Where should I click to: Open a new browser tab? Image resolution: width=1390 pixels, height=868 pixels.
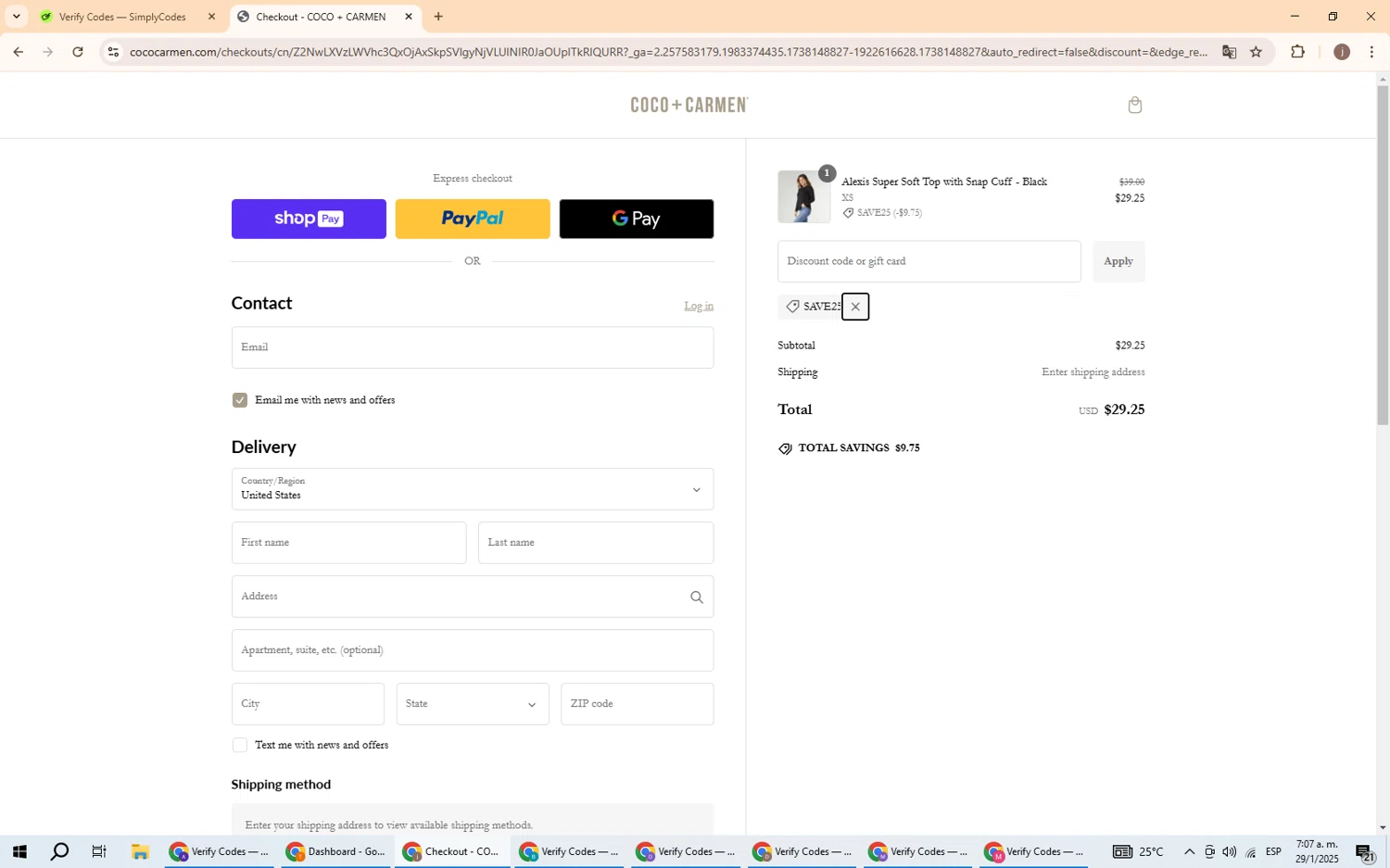(438, 17)
